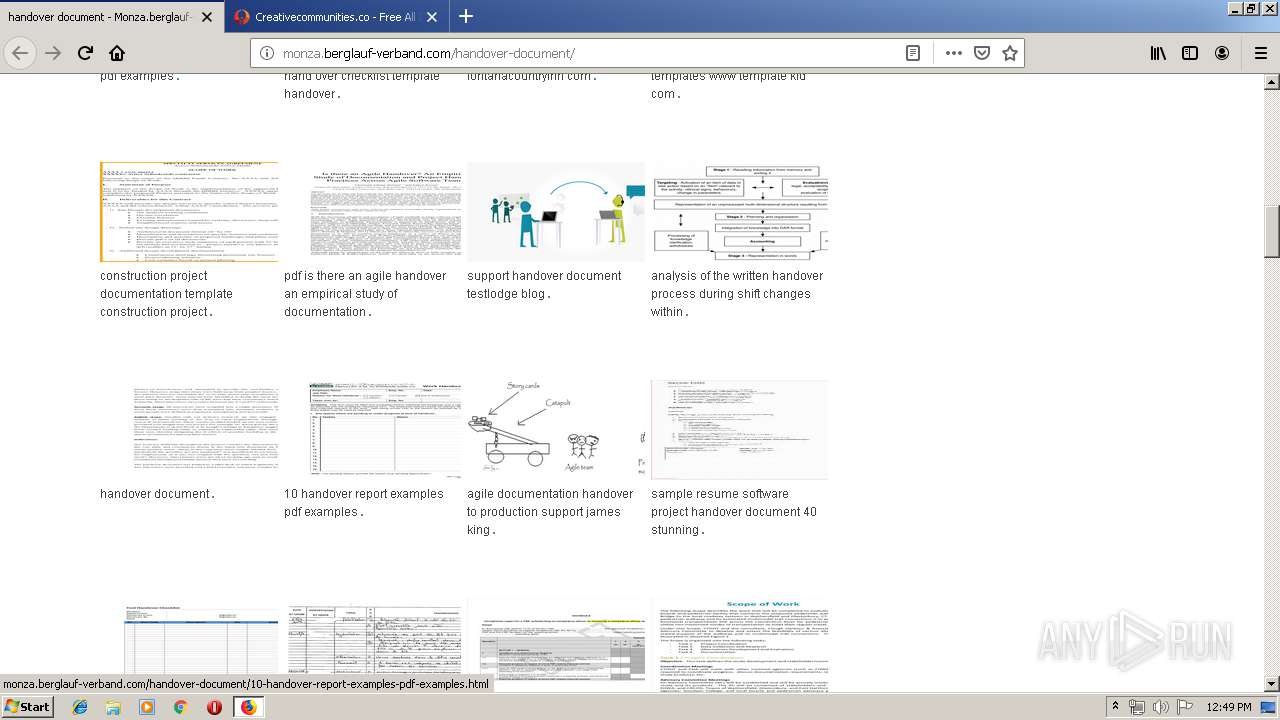Screen dimensions: 1280x720
Task: Follow the 'handover document .' caption link
Action: tap(157, 494)
